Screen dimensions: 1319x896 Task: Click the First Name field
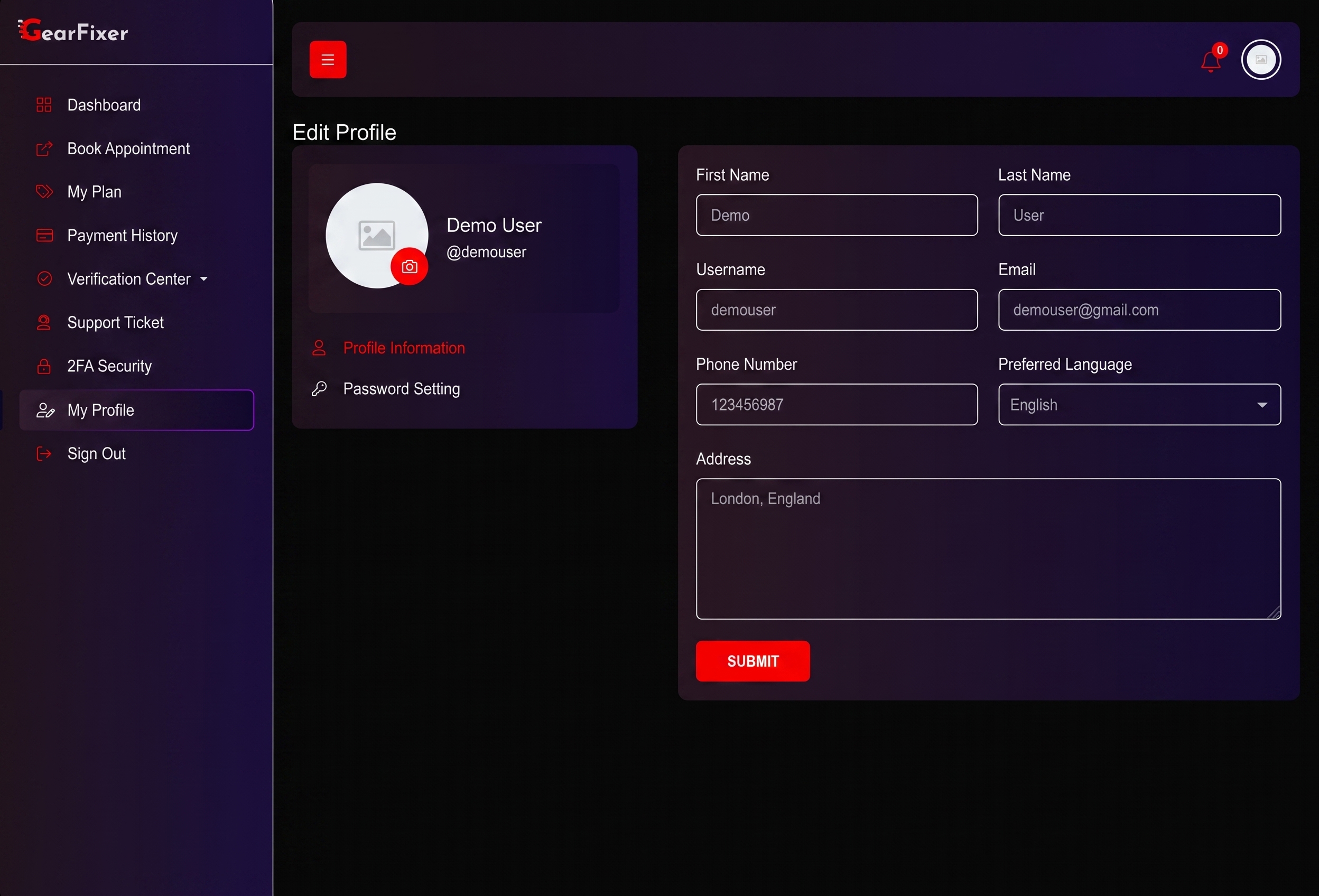pos(837,215)
